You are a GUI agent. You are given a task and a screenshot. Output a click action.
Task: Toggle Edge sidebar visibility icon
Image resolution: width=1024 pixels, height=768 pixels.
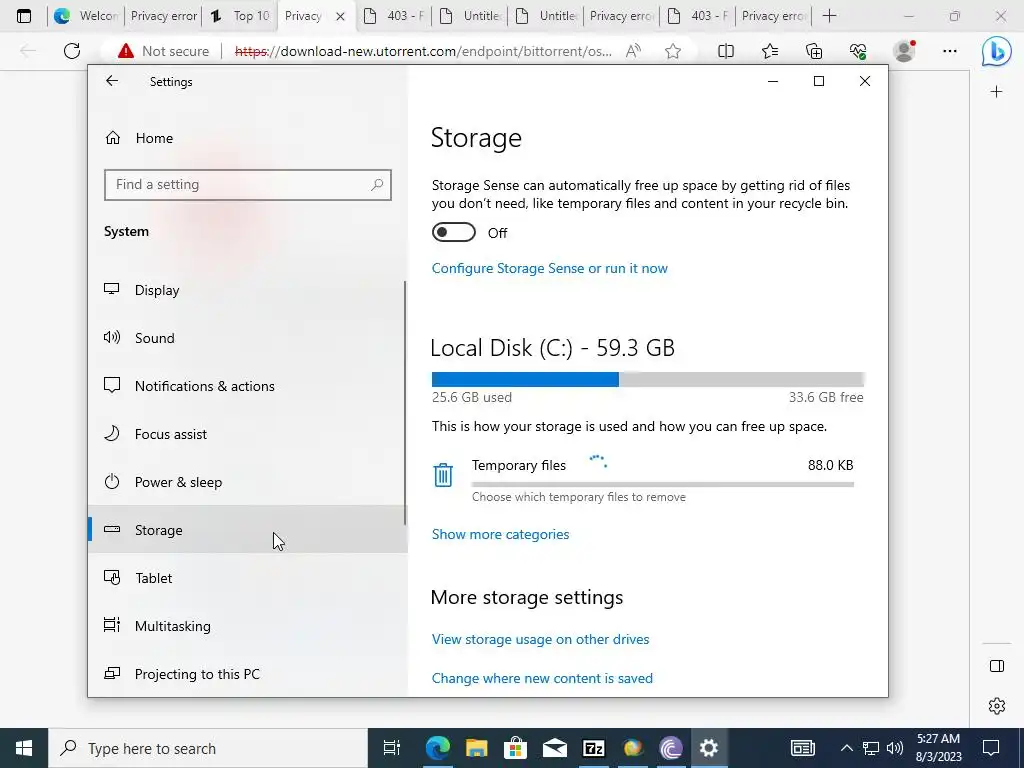point(997,666)
